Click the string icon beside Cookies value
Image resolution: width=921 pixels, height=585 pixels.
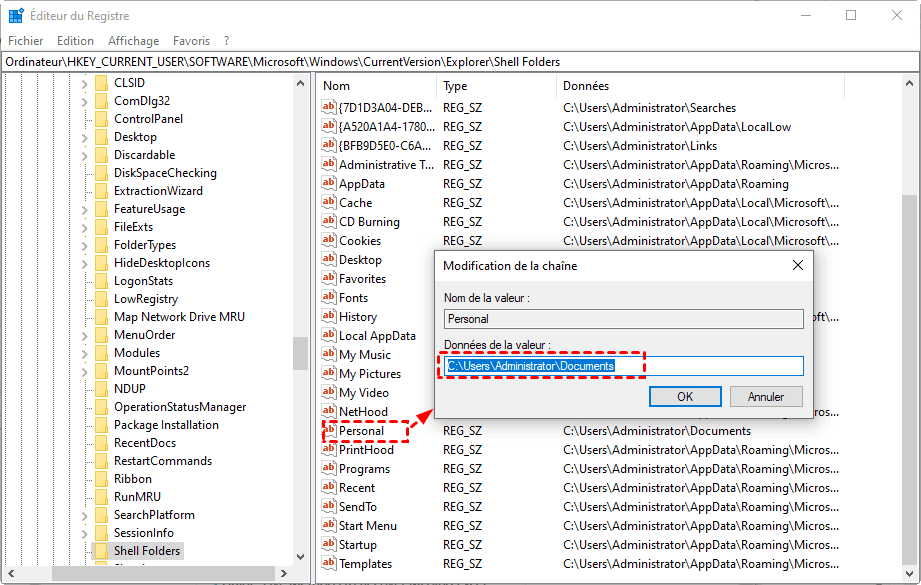(328, 240)
